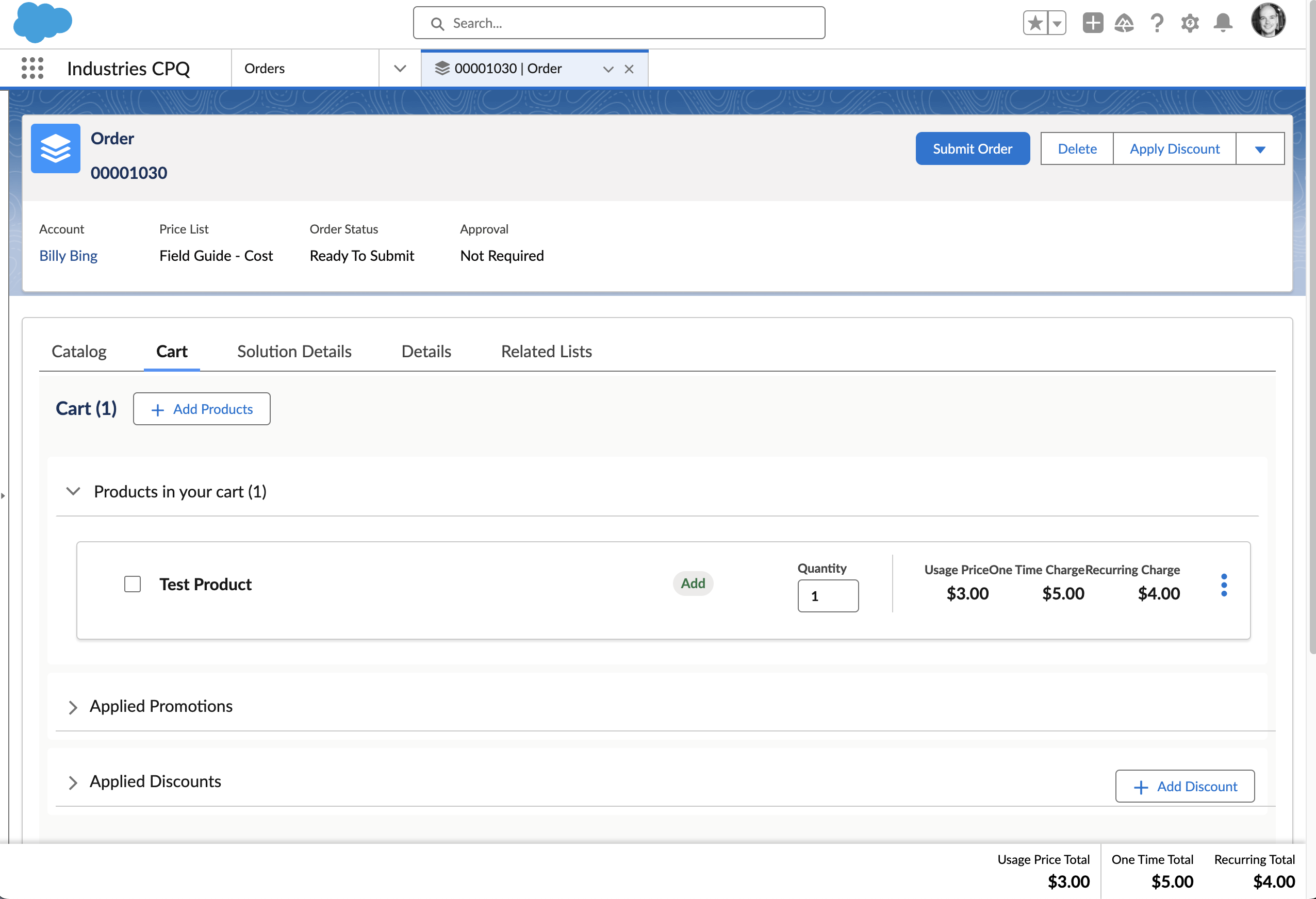Click the Usage Price Total $3.00
The width and height of the screenshot is (1316, 899).
click(x=1068, y=881)
